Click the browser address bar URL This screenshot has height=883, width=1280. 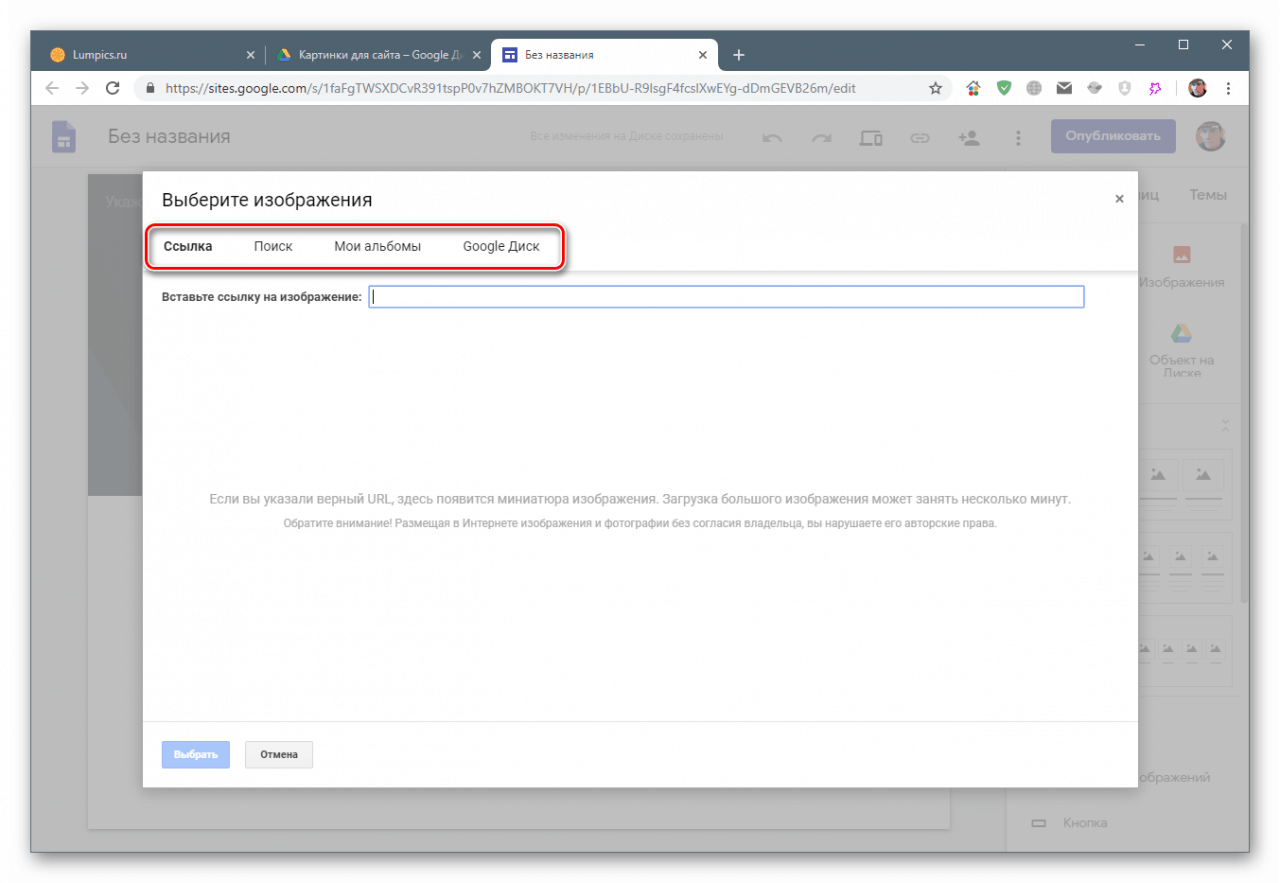[x=510, y=88]
